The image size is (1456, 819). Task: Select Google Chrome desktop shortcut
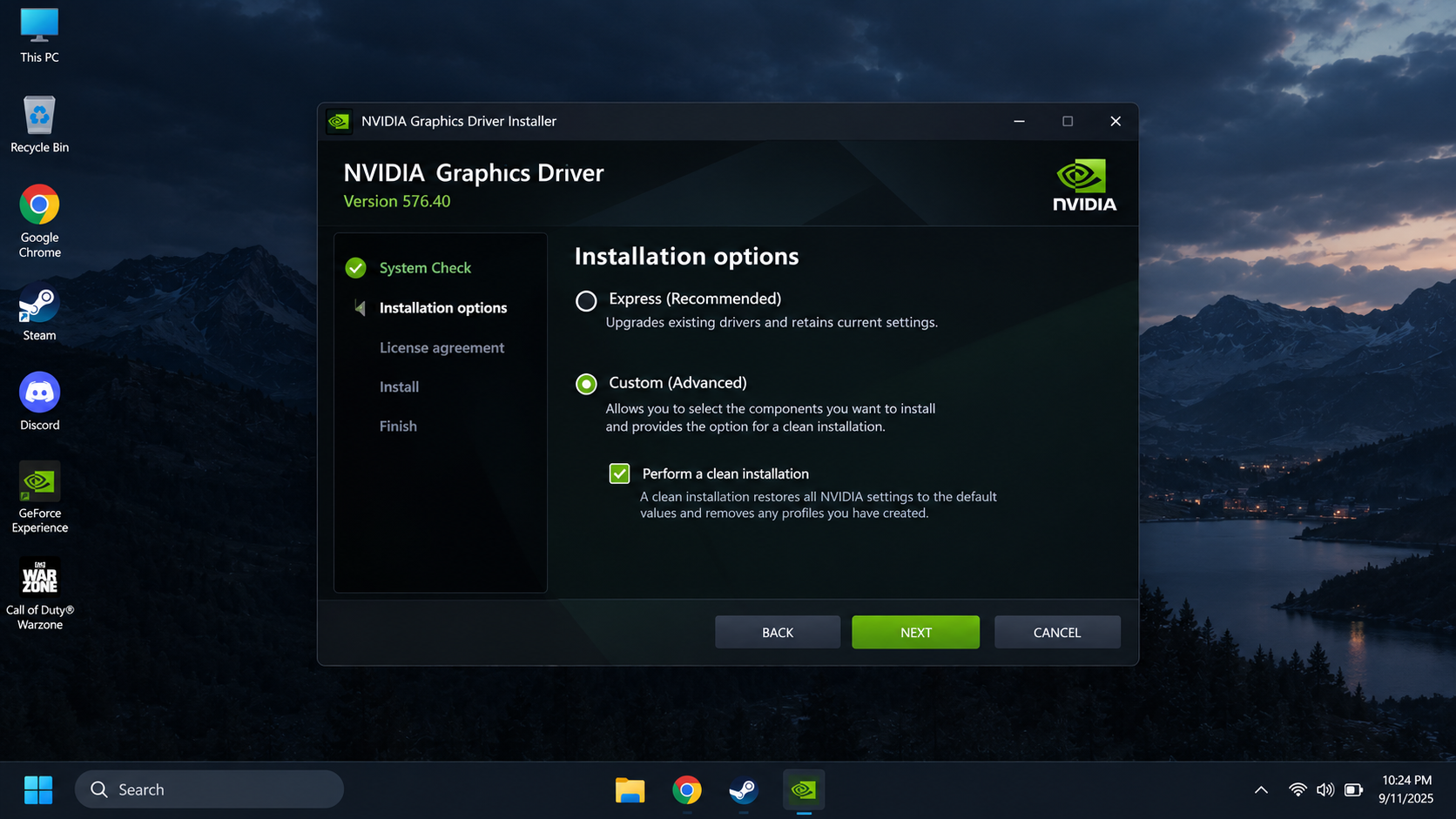39,221
